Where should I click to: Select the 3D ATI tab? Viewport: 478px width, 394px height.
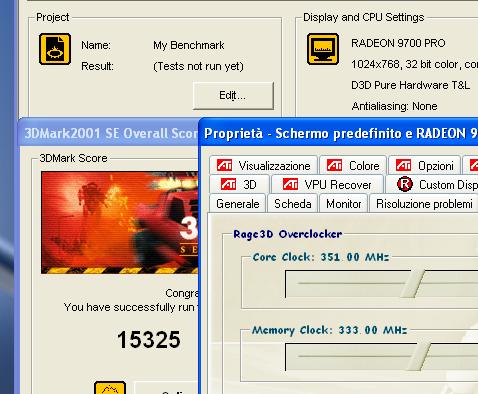tap(239, 184)
